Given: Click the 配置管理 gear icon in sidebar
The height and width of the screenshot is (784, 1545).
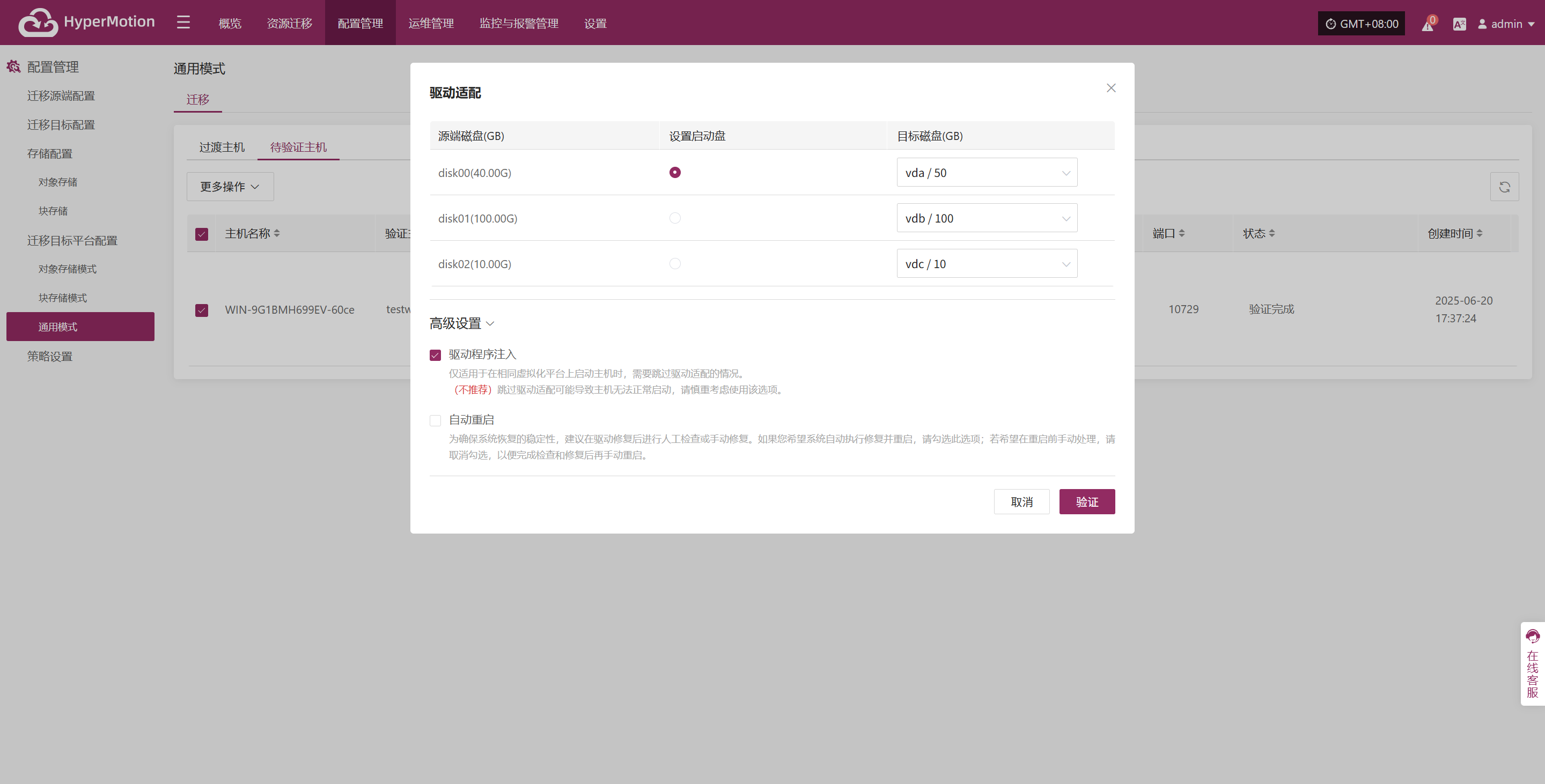Looking at the screenshot, I should pos(14,66).
